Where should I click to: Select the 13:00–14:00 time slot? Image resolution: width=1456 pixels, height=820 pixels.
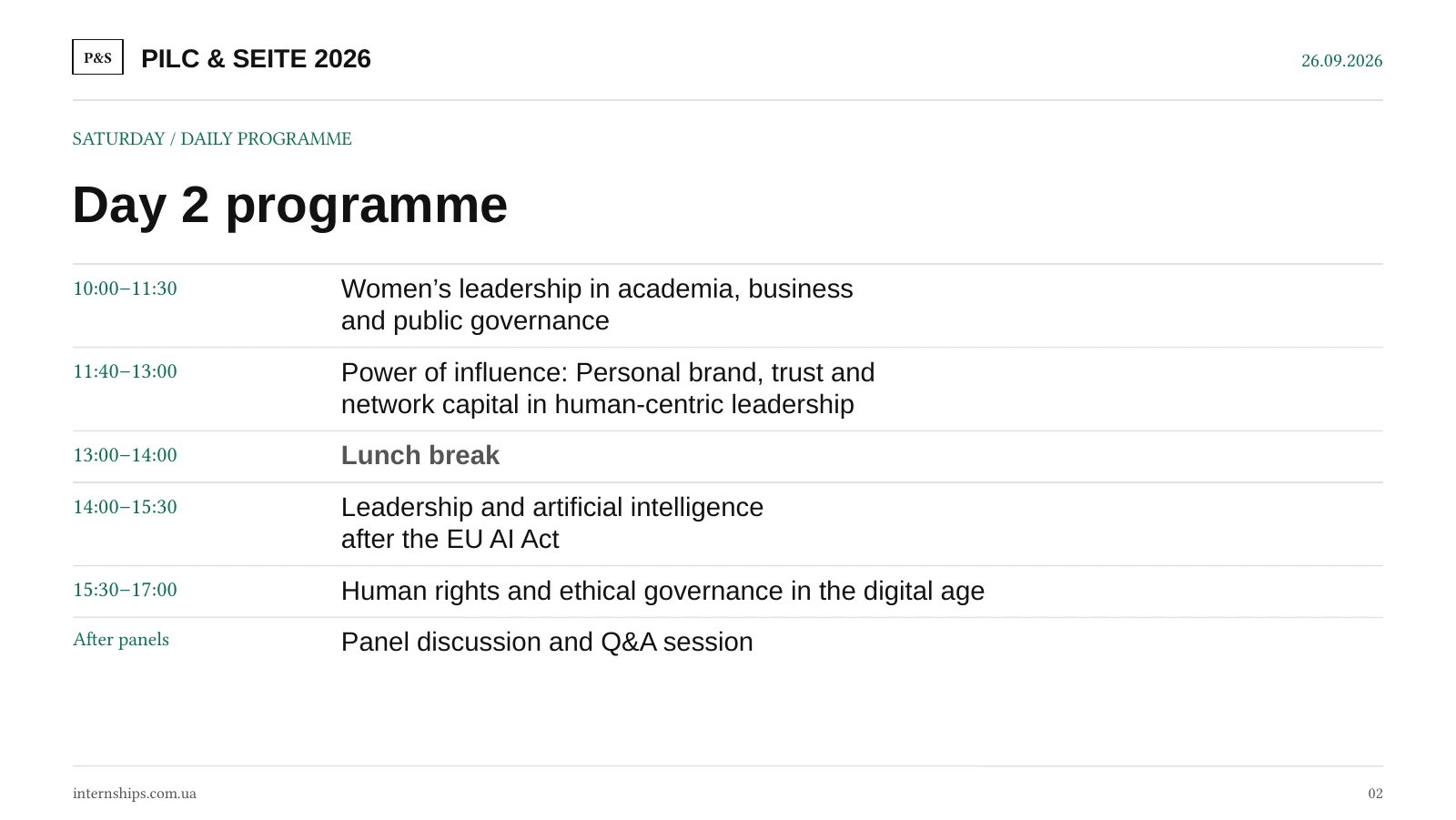pyautogui.click(x=125, y=455)
